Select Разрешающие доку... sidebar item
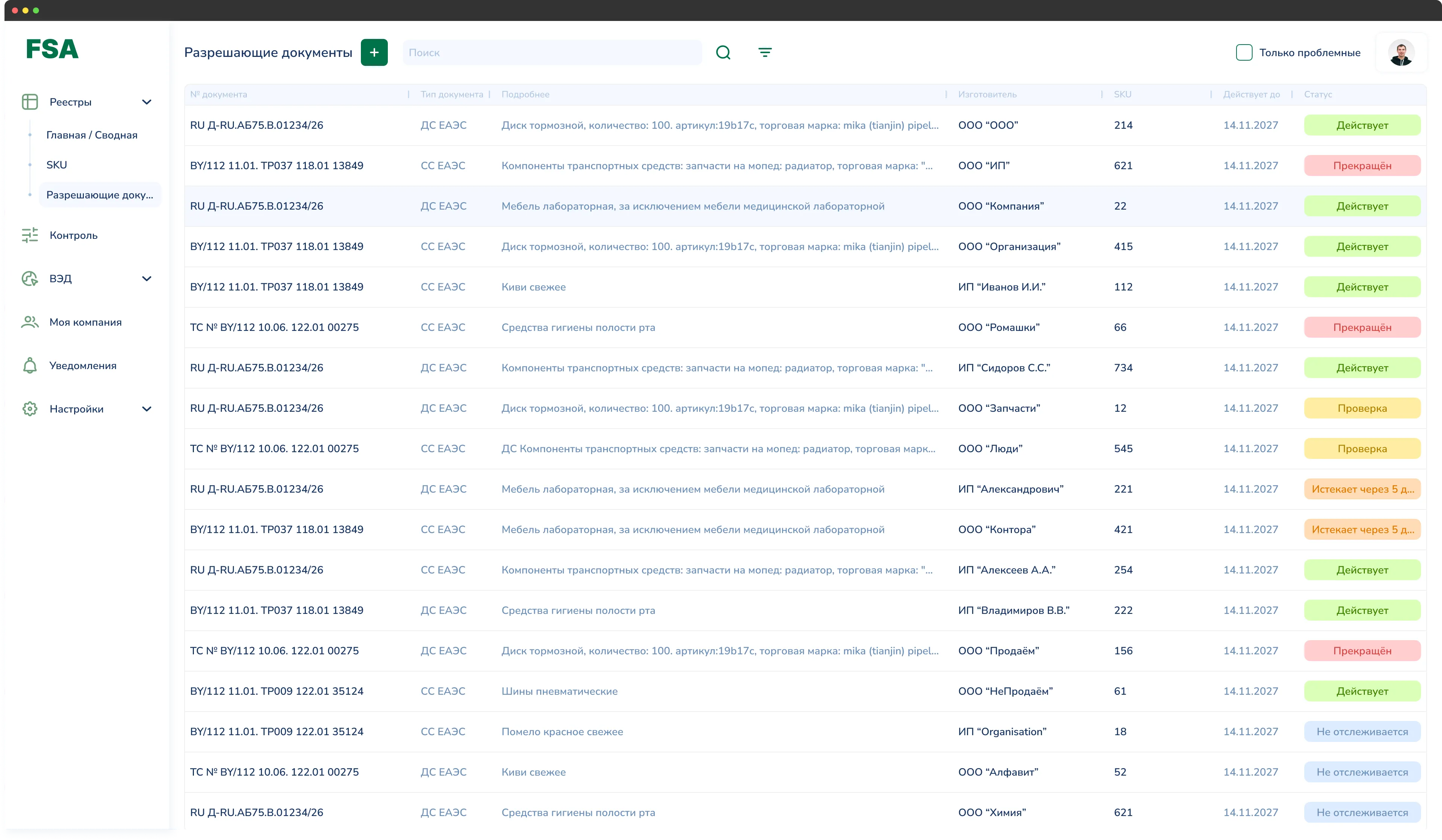Screen dimensions: 1442x840 coord(100,195)
